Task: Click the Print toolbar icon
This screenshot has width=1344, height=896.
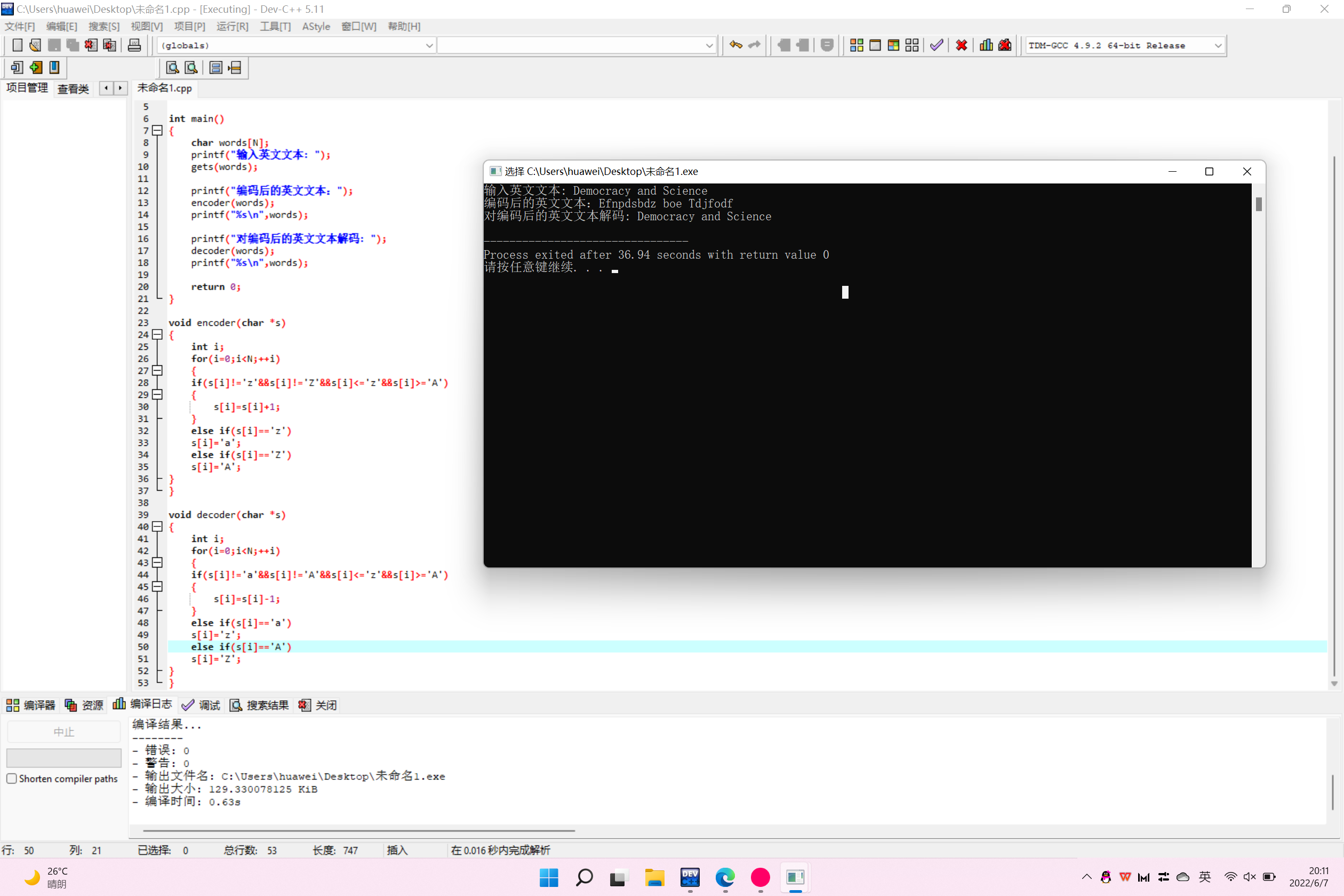Action: click(x=134, y=45)
